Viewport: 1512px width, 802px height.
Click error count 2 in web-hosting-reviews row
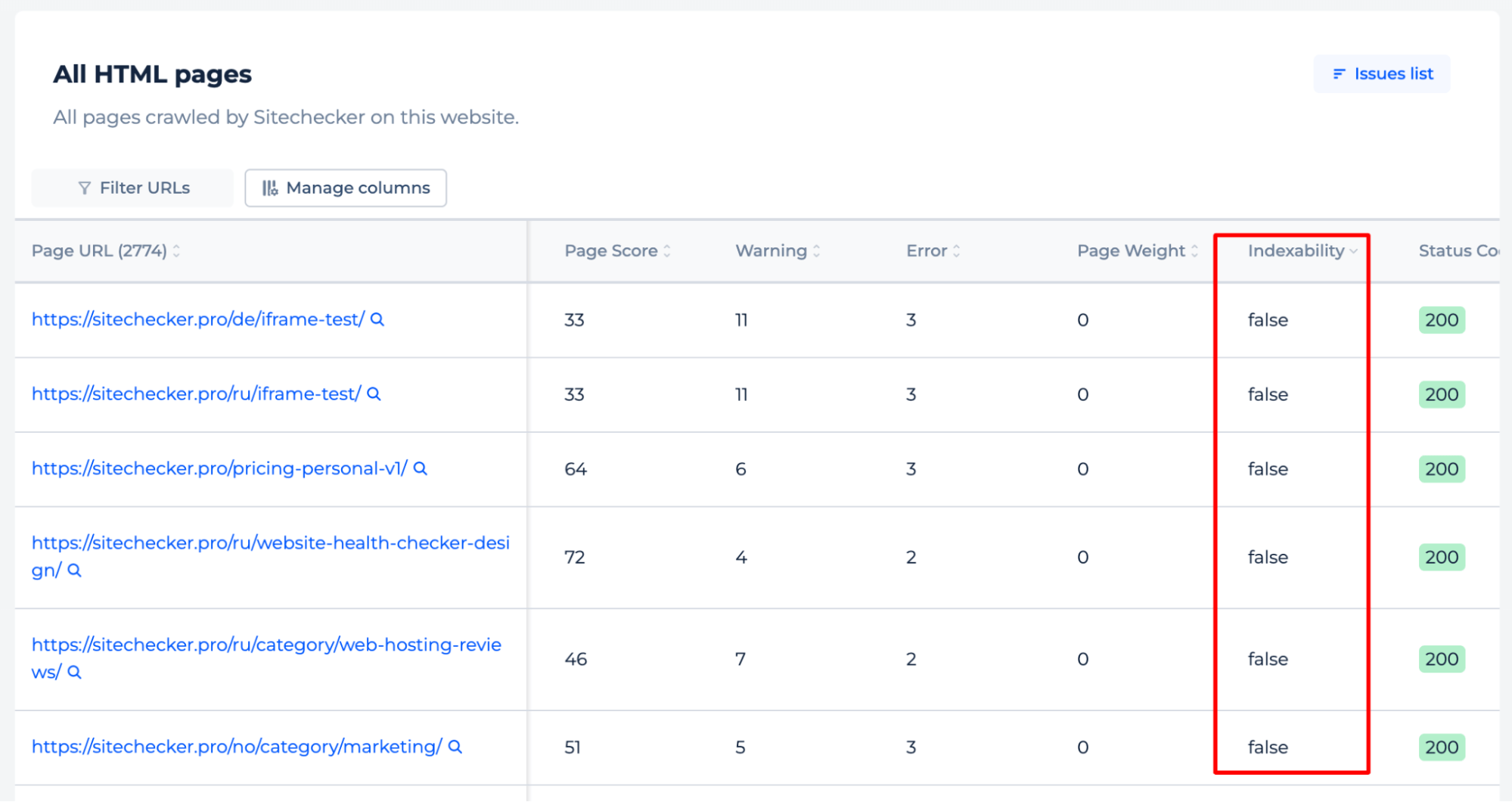tap(911, 659)
